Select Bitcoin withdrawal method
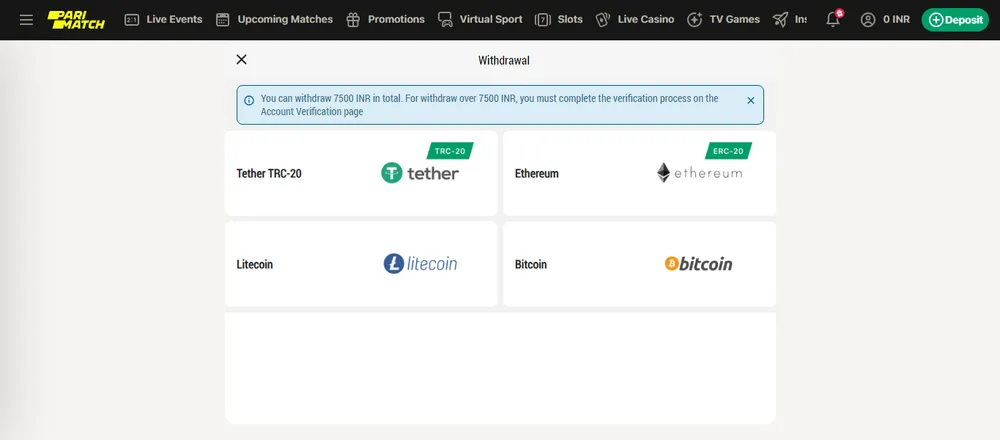Image resolution: width=1000 pixels, height=440 pixels. [x=640, y=264]
